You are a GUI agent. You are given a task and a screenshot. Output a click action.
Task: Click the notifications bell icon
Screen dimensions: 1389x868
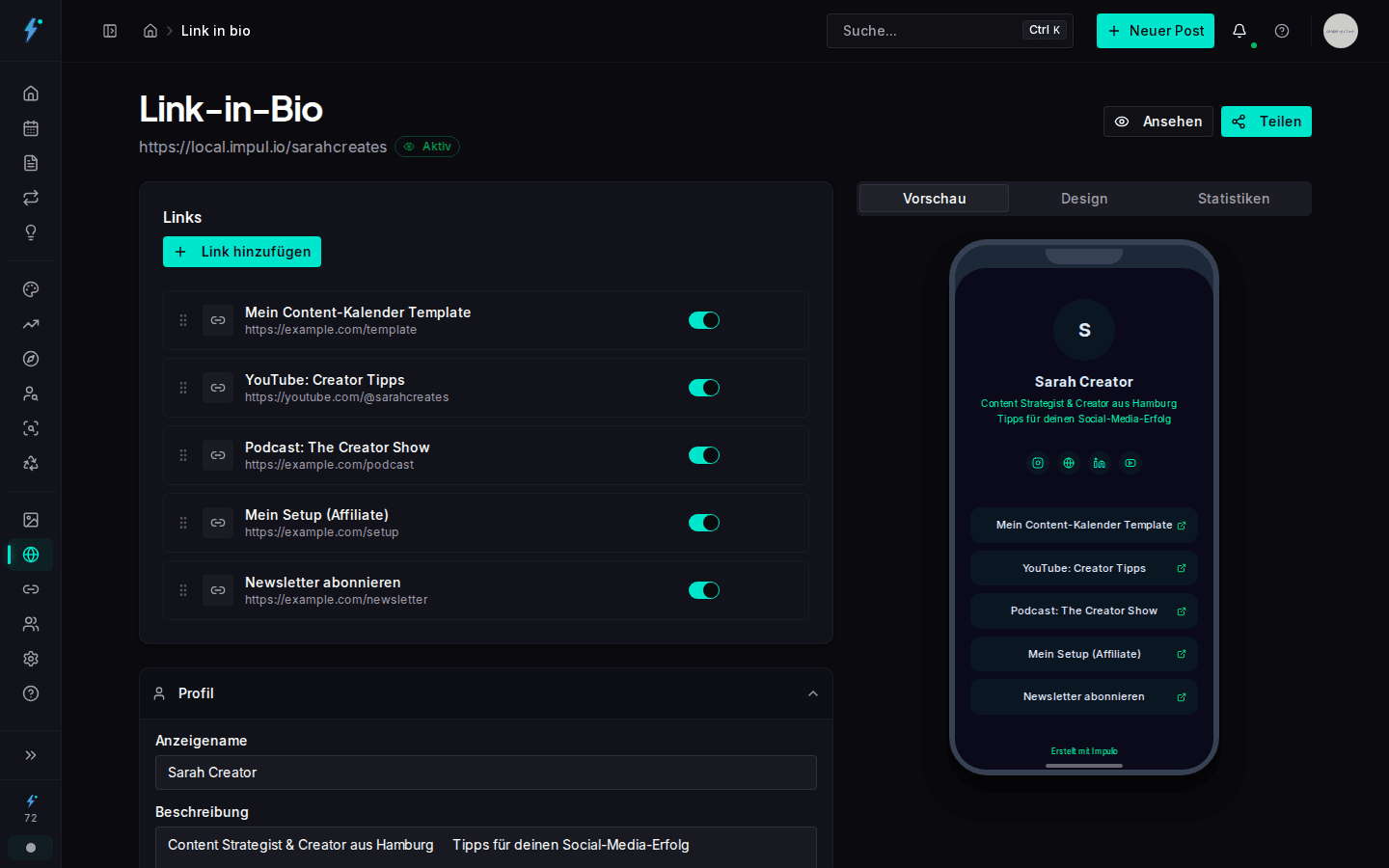click(x=1239, y=31)
